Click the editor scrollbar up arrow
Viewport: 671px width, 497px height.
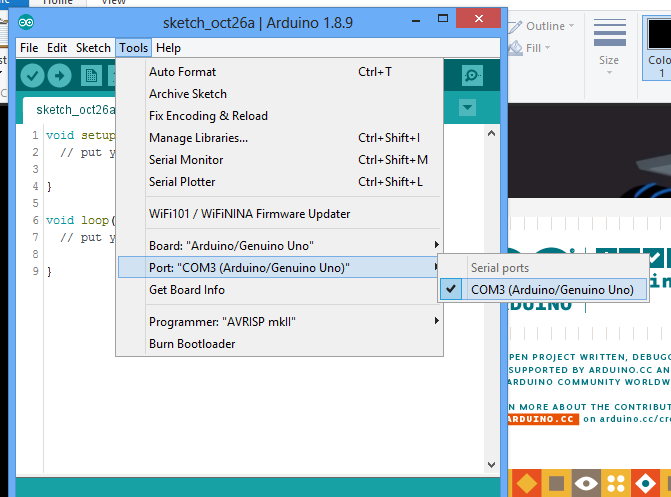[491, 134]
